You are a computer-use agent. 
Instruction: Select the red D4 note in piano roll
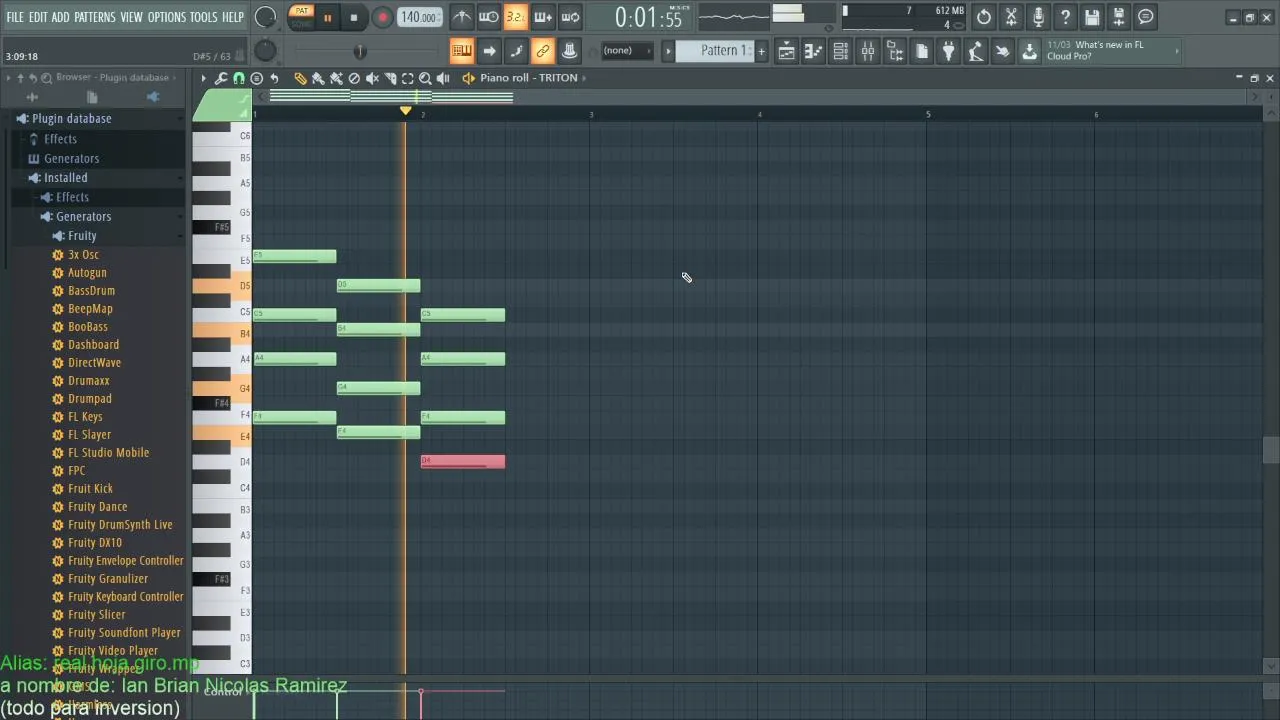(463, 461)
